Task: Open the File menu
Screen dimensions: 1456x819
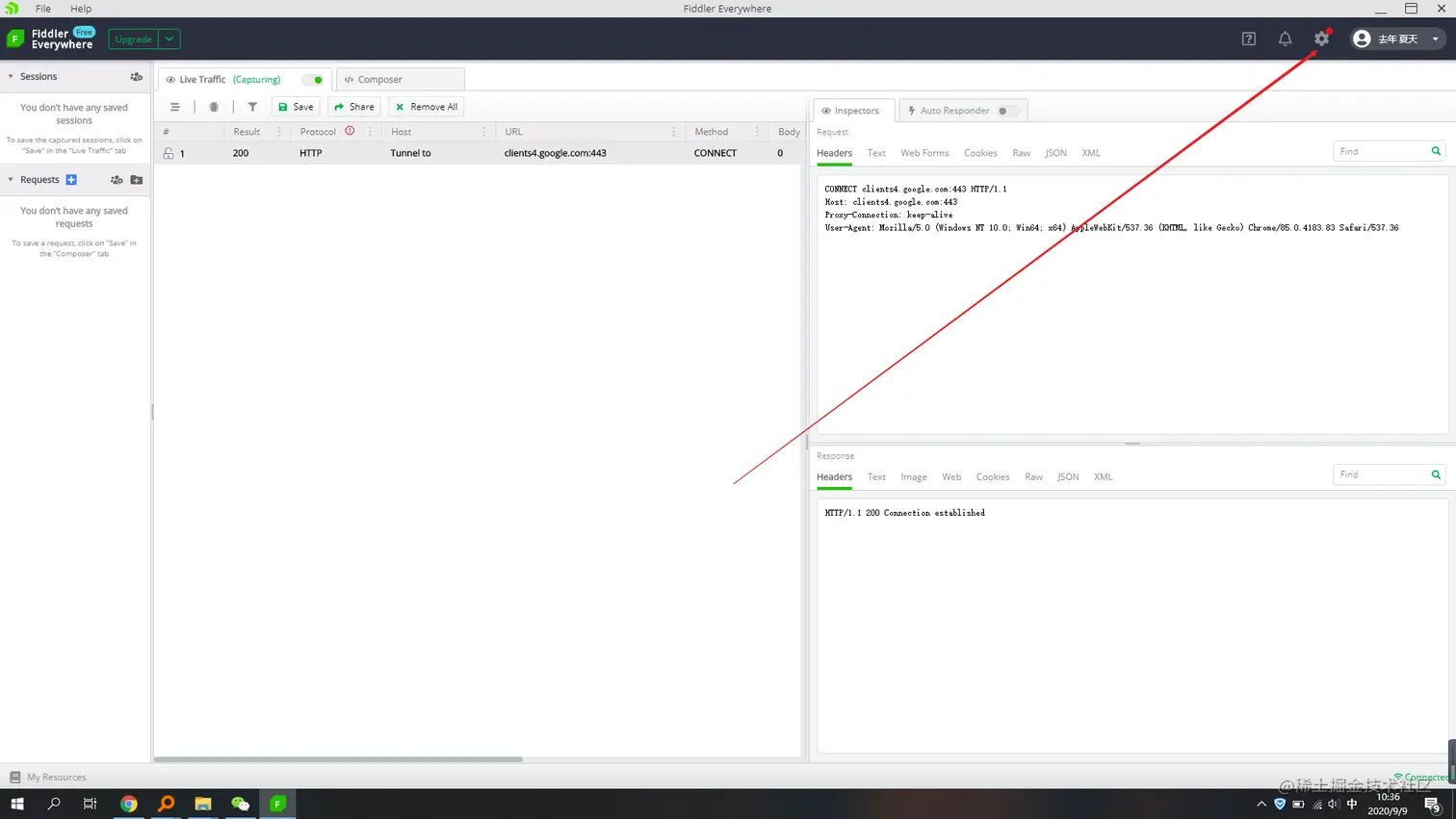Action: [x=43, y=9]
